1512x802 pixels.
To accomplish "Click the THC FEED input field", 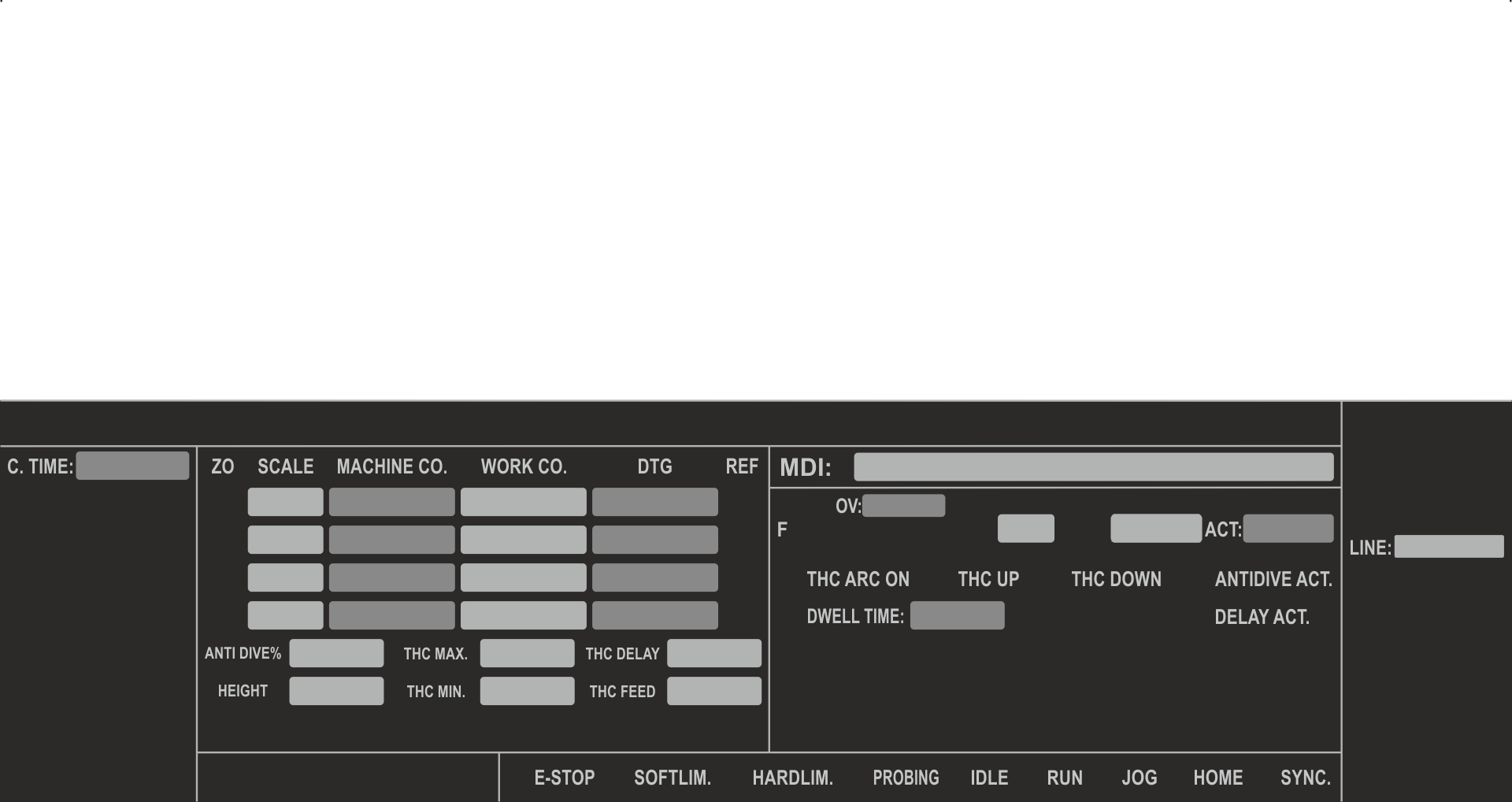I will click(x=713, y=691).
